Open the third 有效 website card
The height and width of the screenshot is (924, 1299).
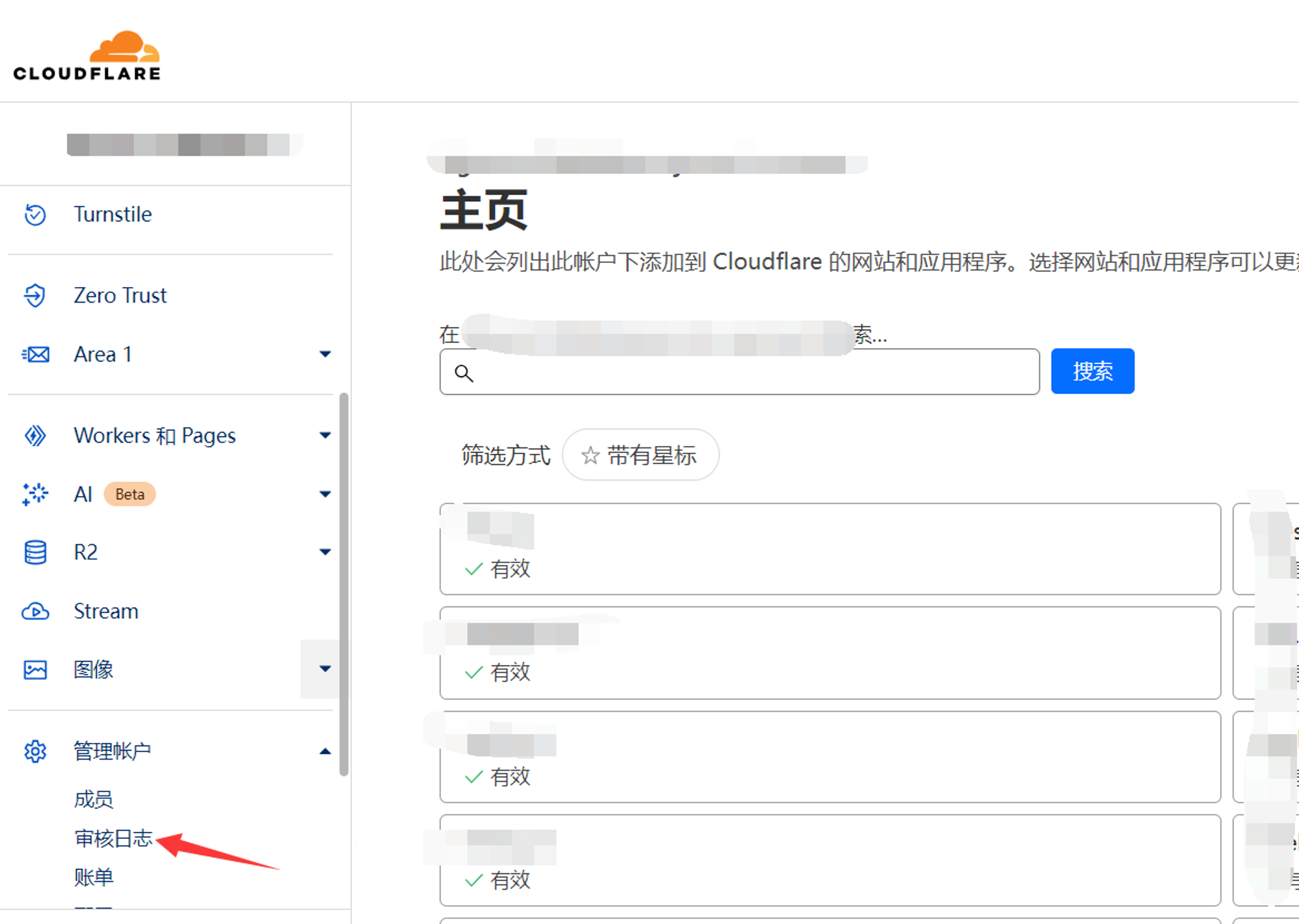point(830,757)
